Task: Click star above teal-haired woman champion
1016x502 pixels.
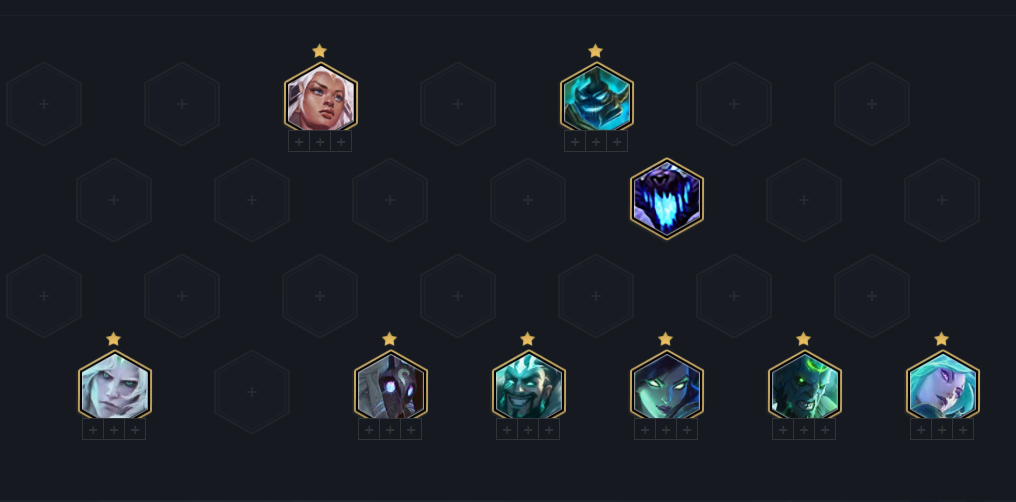Action: (941, 339)
